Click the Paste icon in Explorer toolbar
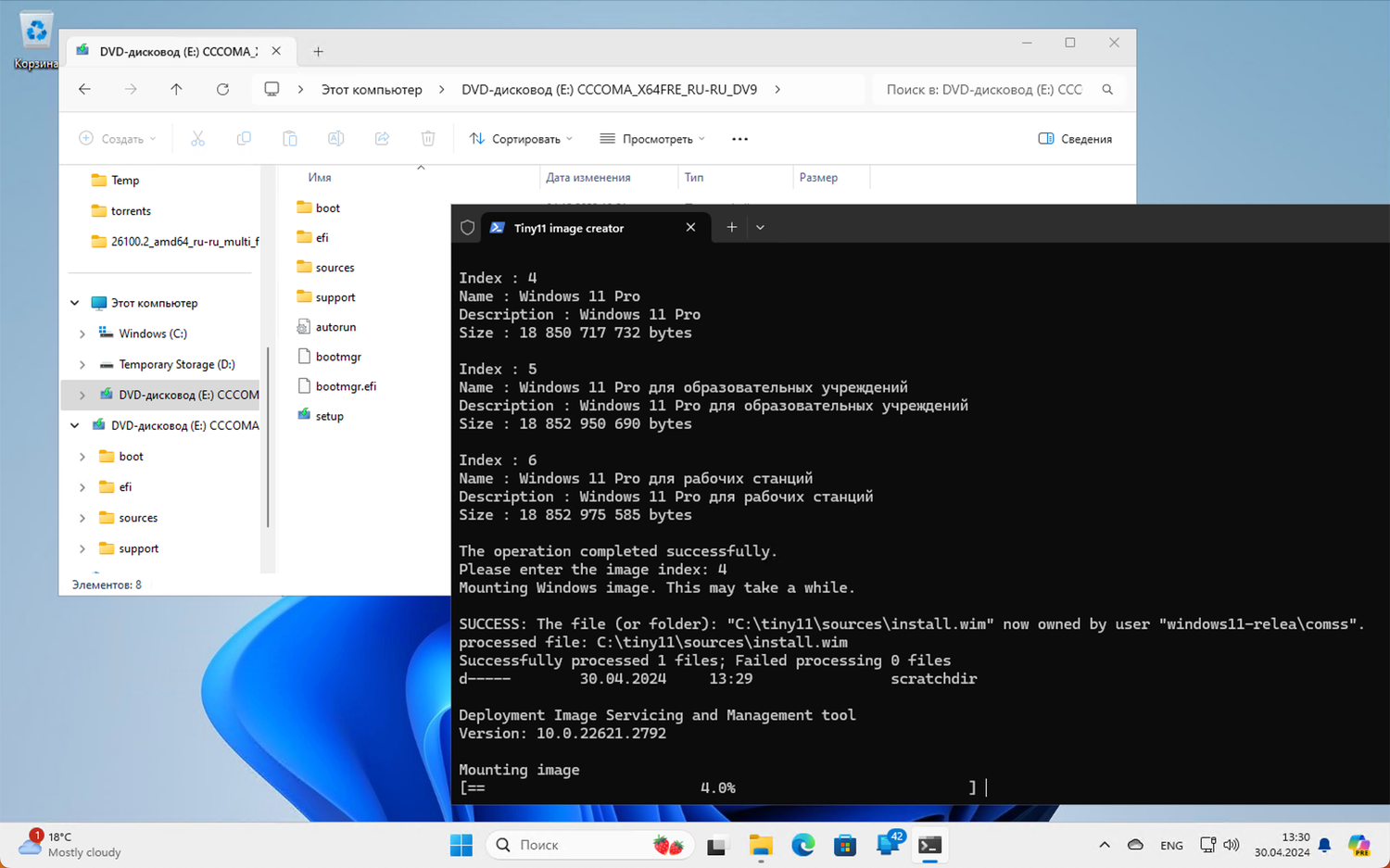This screenshot has height=868, width=1390. [290, 139]
